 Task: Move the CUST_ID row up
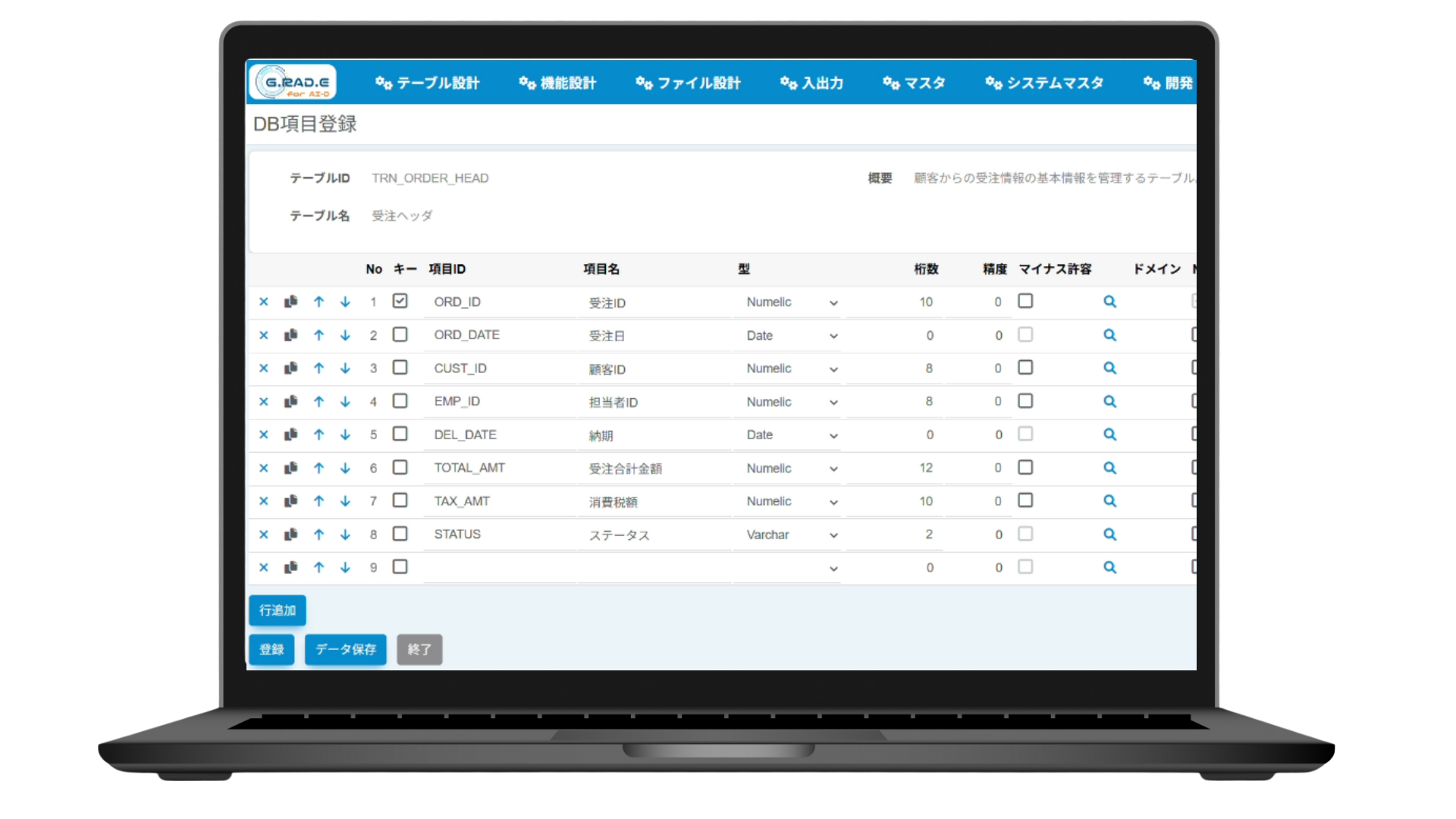pos(318,369)
